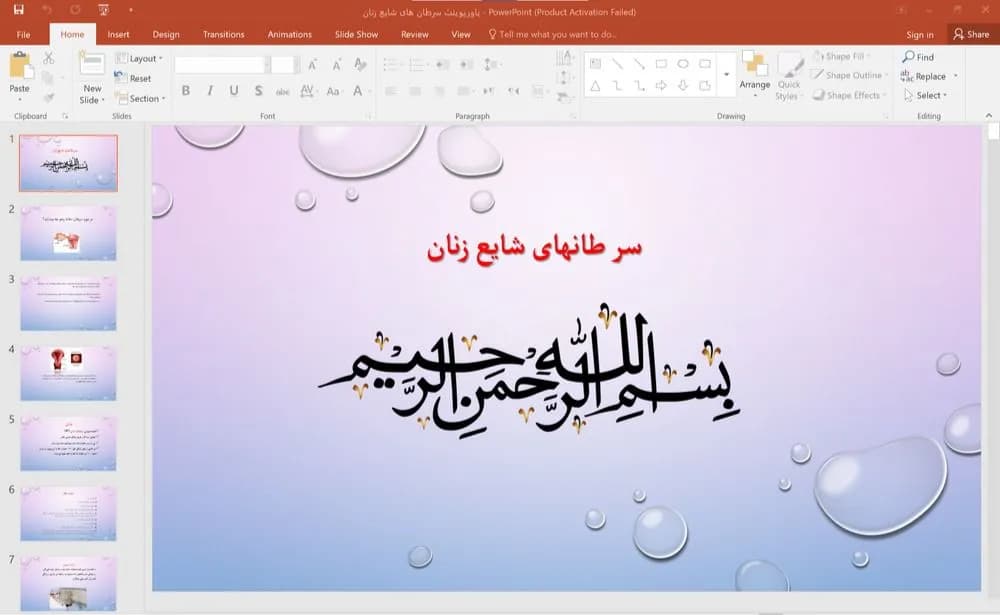
Task: Select the Rectangle shape in gallery
Action: (661, 64)
